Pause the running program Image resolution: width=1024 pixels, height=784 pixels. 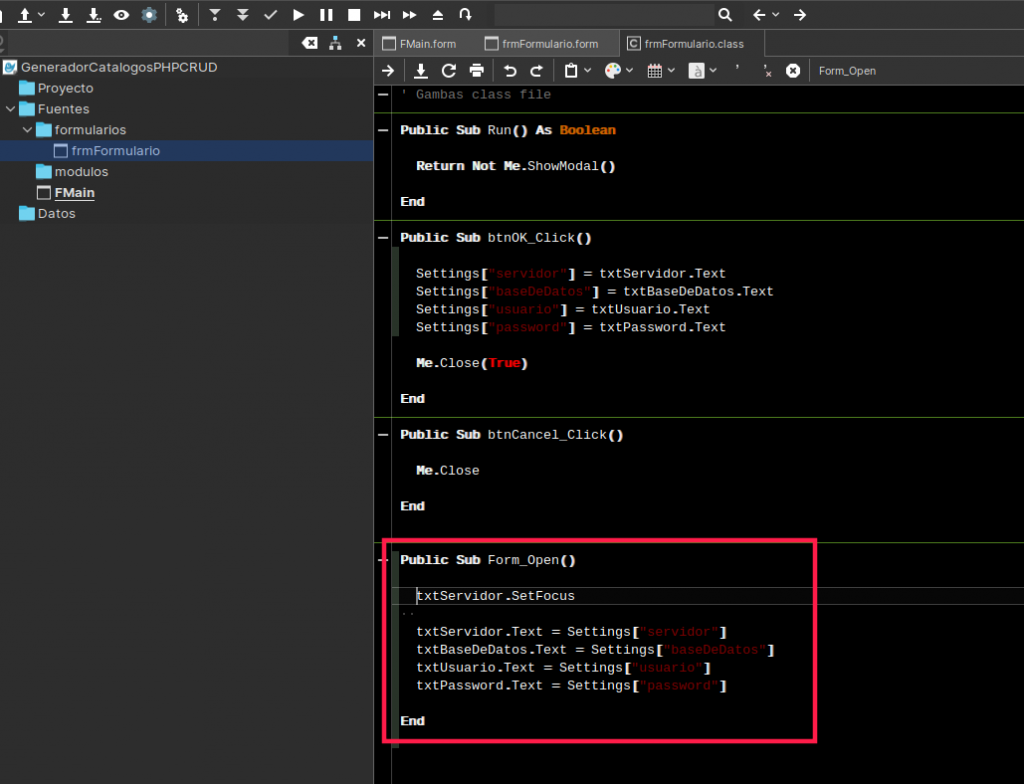(326, 15)
